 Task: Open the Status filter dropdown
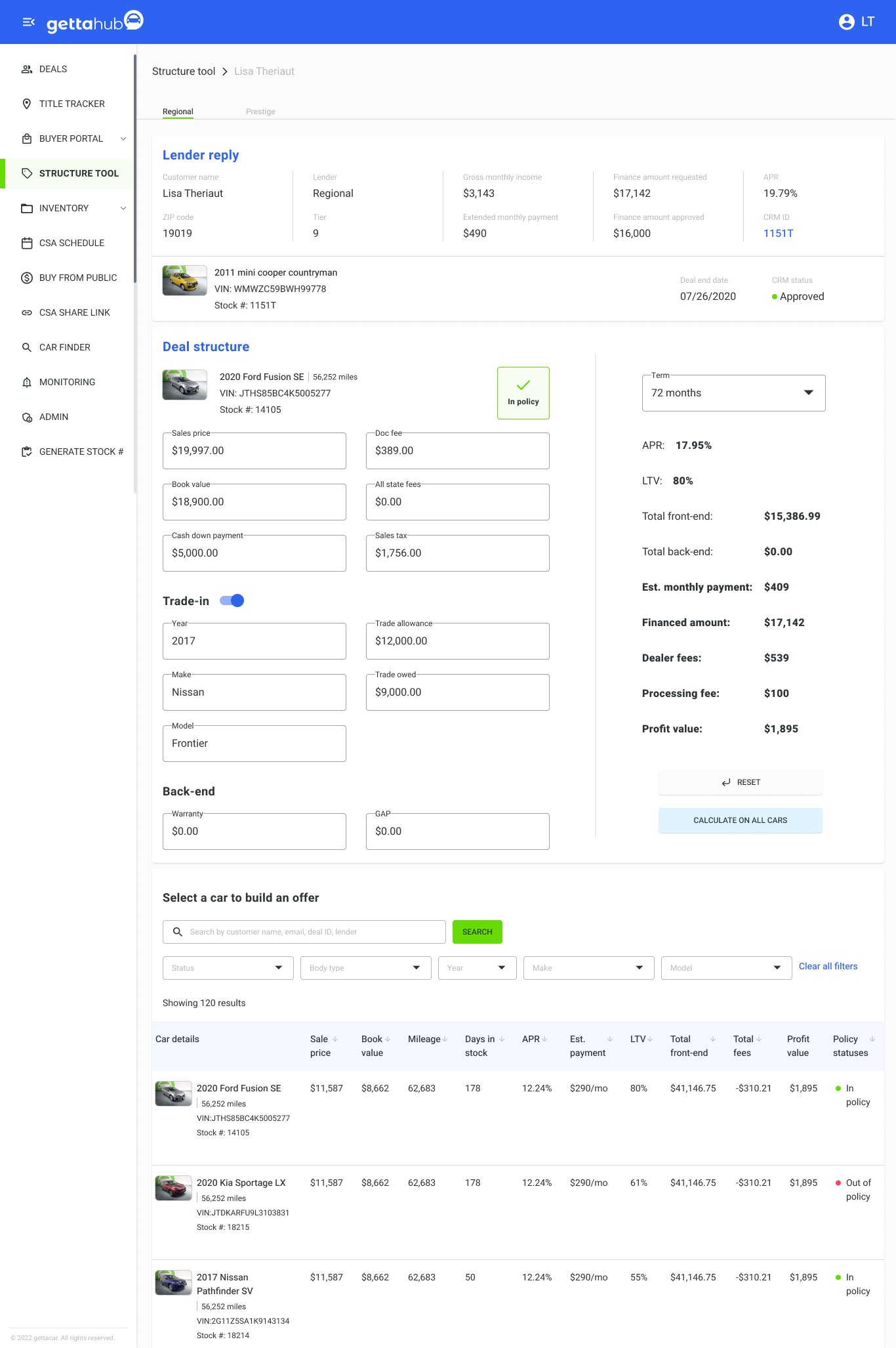coord(228,968)
